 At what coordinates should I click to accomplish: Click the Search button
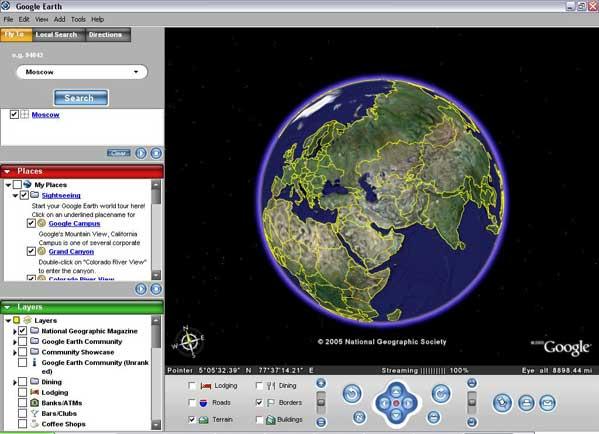pos(81,98)
